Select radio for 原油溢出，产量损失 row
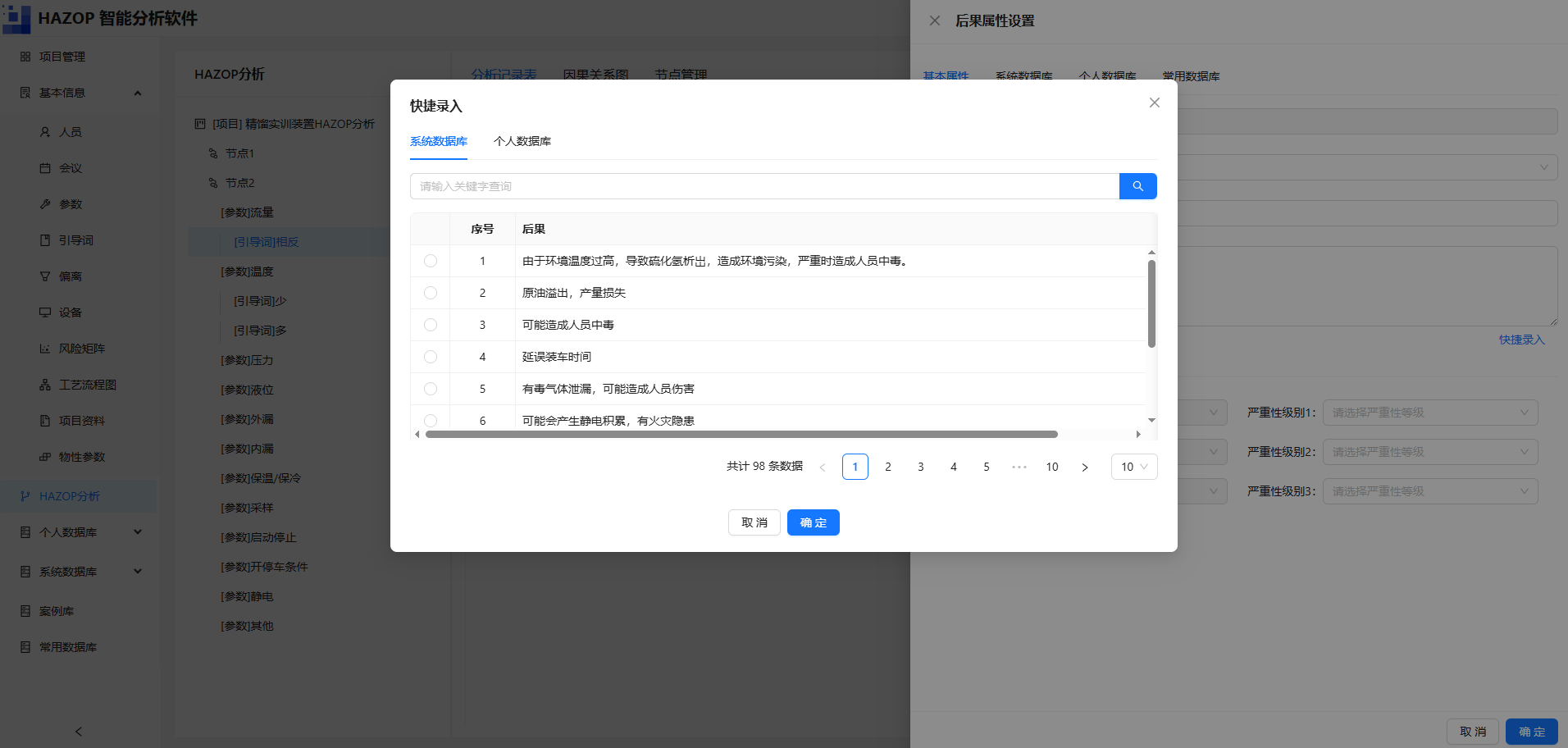The height and width of the screenshot is (748, 1568). (431, 293)
